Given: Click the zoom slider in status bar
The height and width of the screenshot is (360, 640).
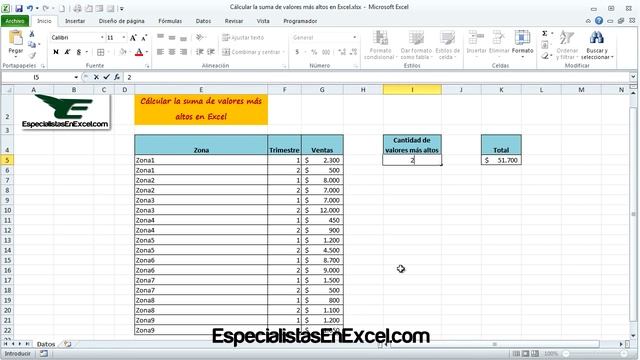Looking at the screenshot, I should (594, 353).
